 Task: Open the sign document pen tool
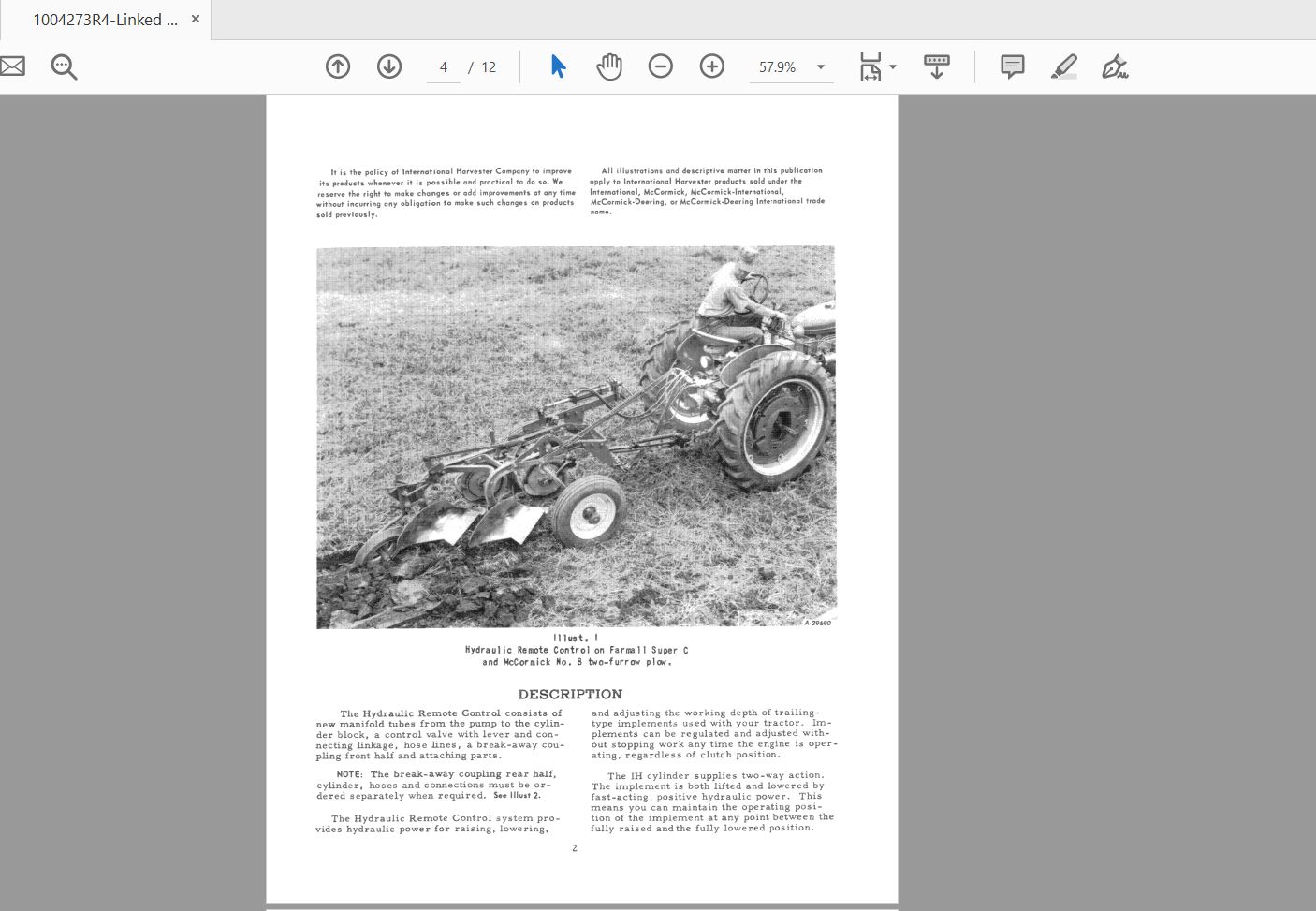coord(1114,66)
